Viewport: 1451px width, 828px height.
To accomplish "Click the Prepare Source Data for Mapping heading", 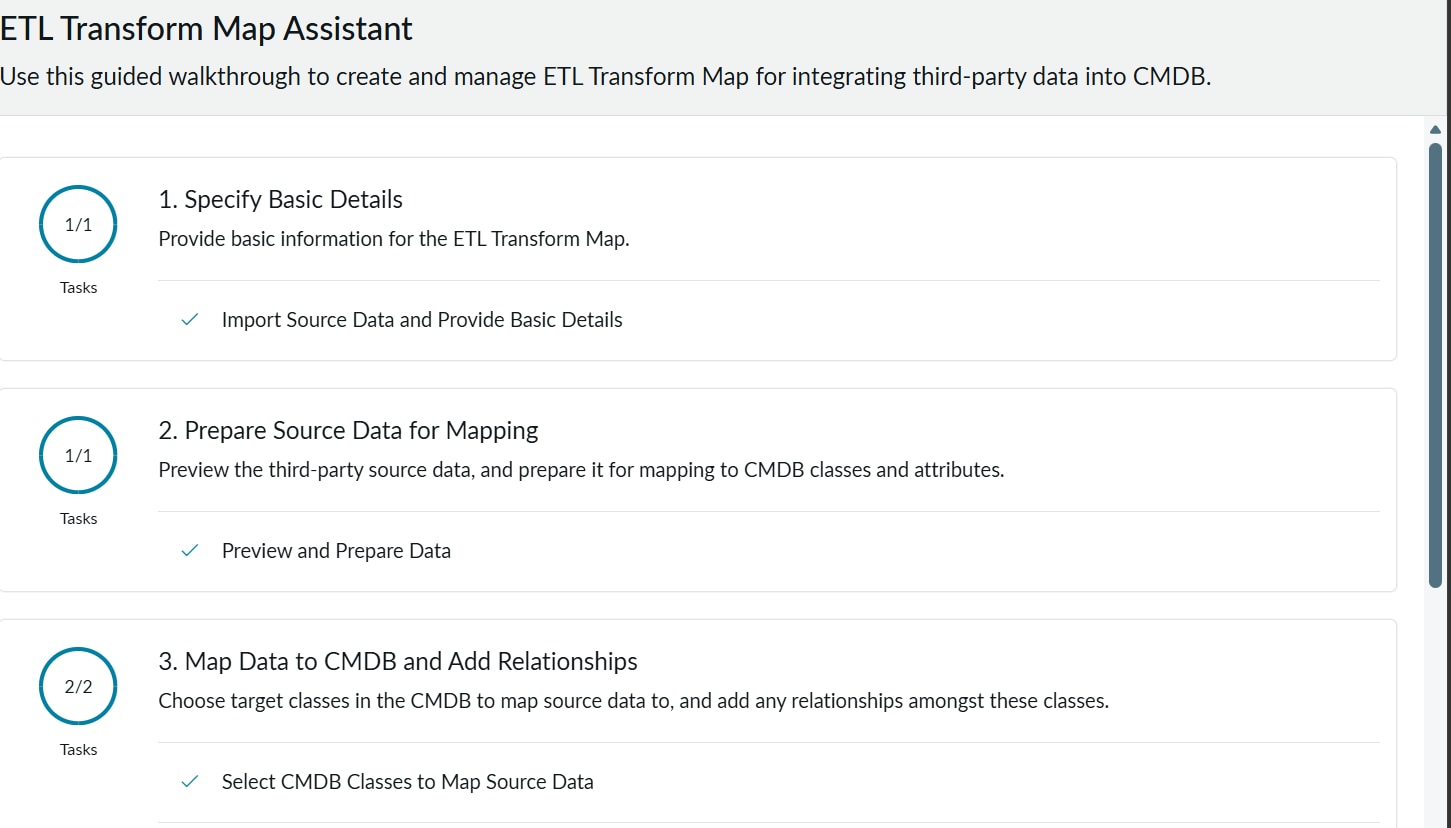I will click(348, 430).
